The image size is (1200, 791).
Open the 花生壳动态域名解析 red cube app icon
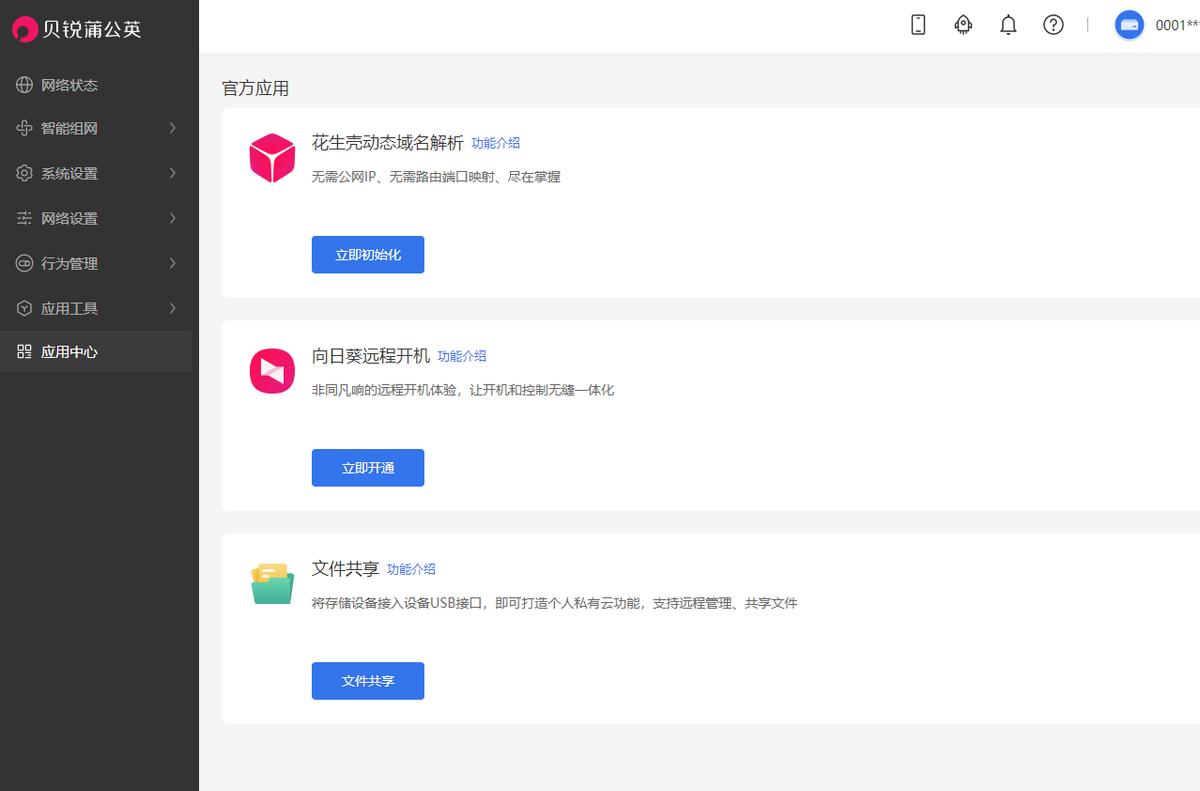(x=272, y=157)
